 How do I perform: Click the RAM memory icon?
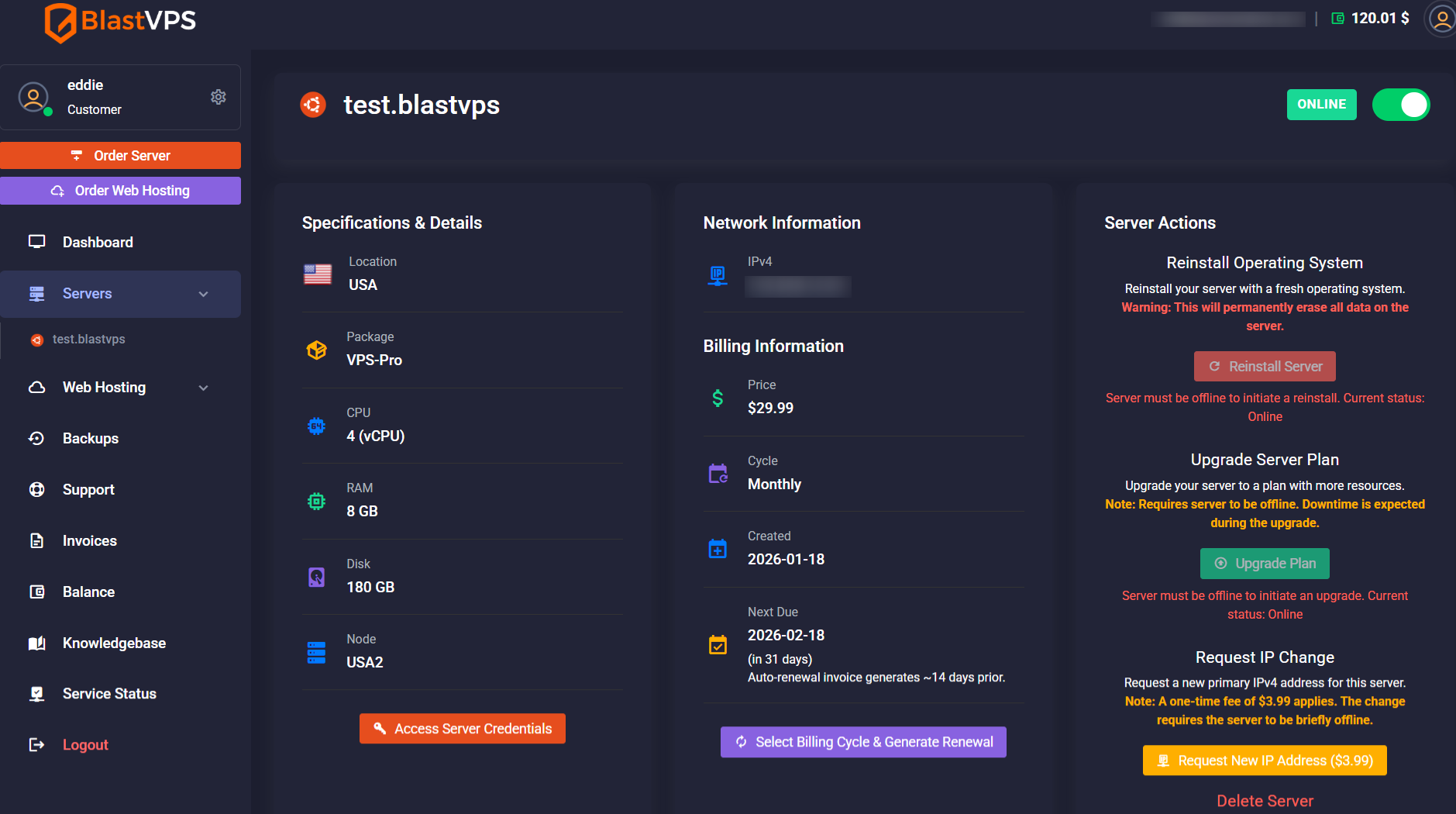click(x=316, y=502)
